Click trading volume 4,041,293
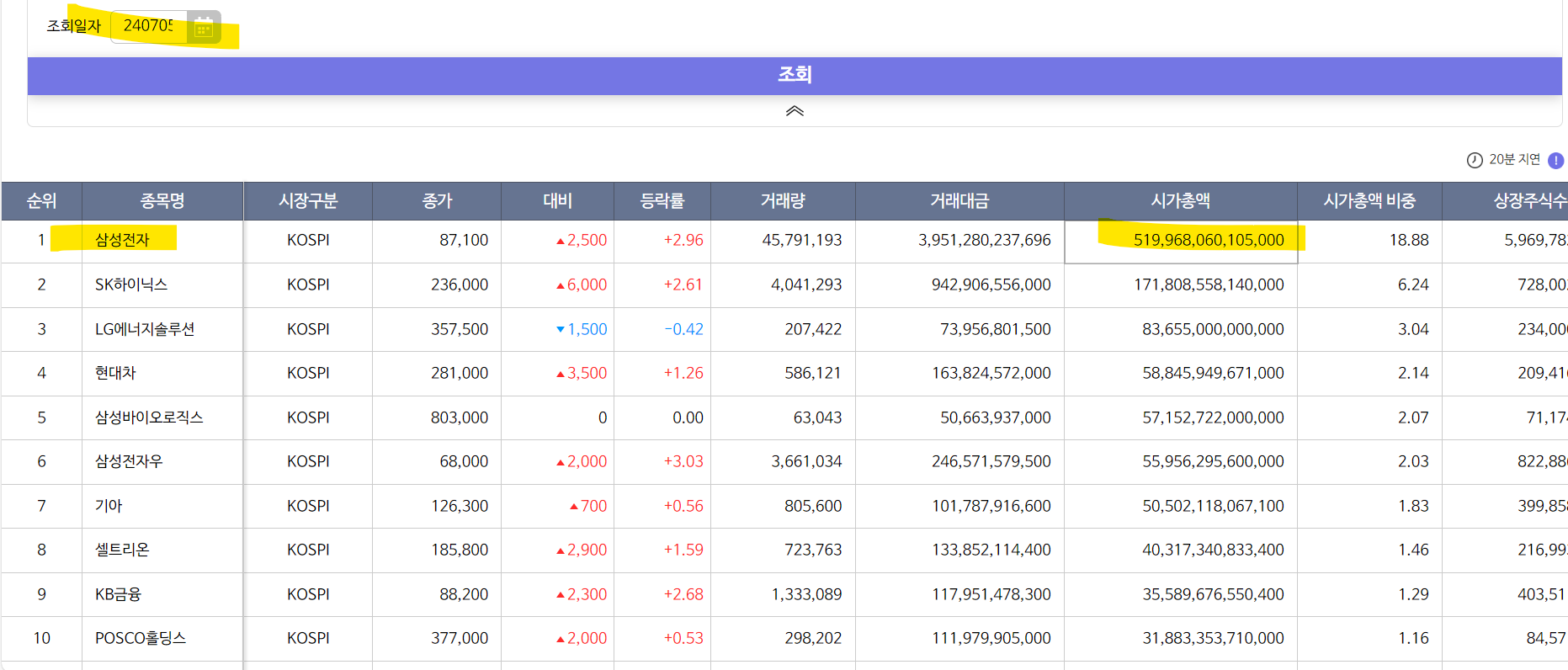1568x670 pixels. tap(806, 284)
